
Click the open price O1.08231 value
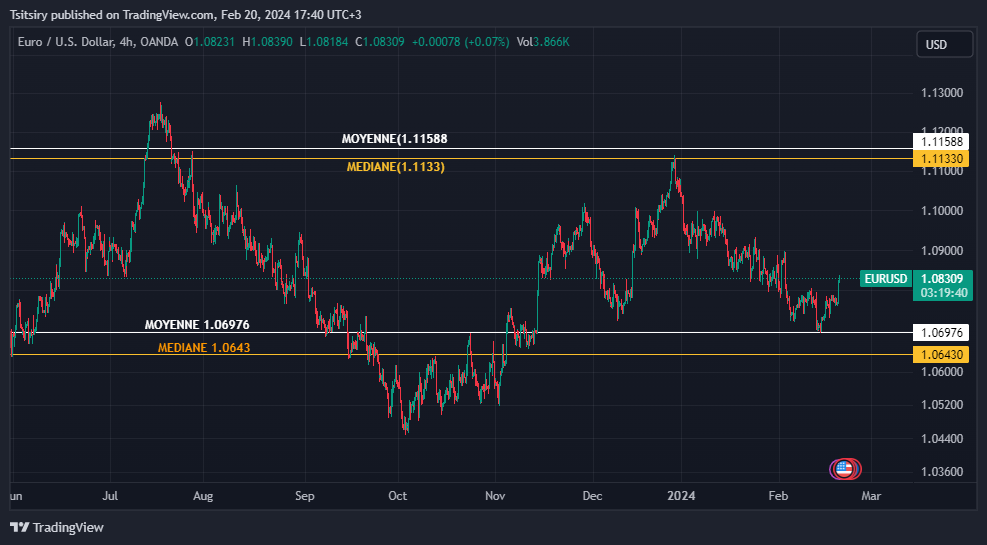pyautogui.click(x=210, y=42)
